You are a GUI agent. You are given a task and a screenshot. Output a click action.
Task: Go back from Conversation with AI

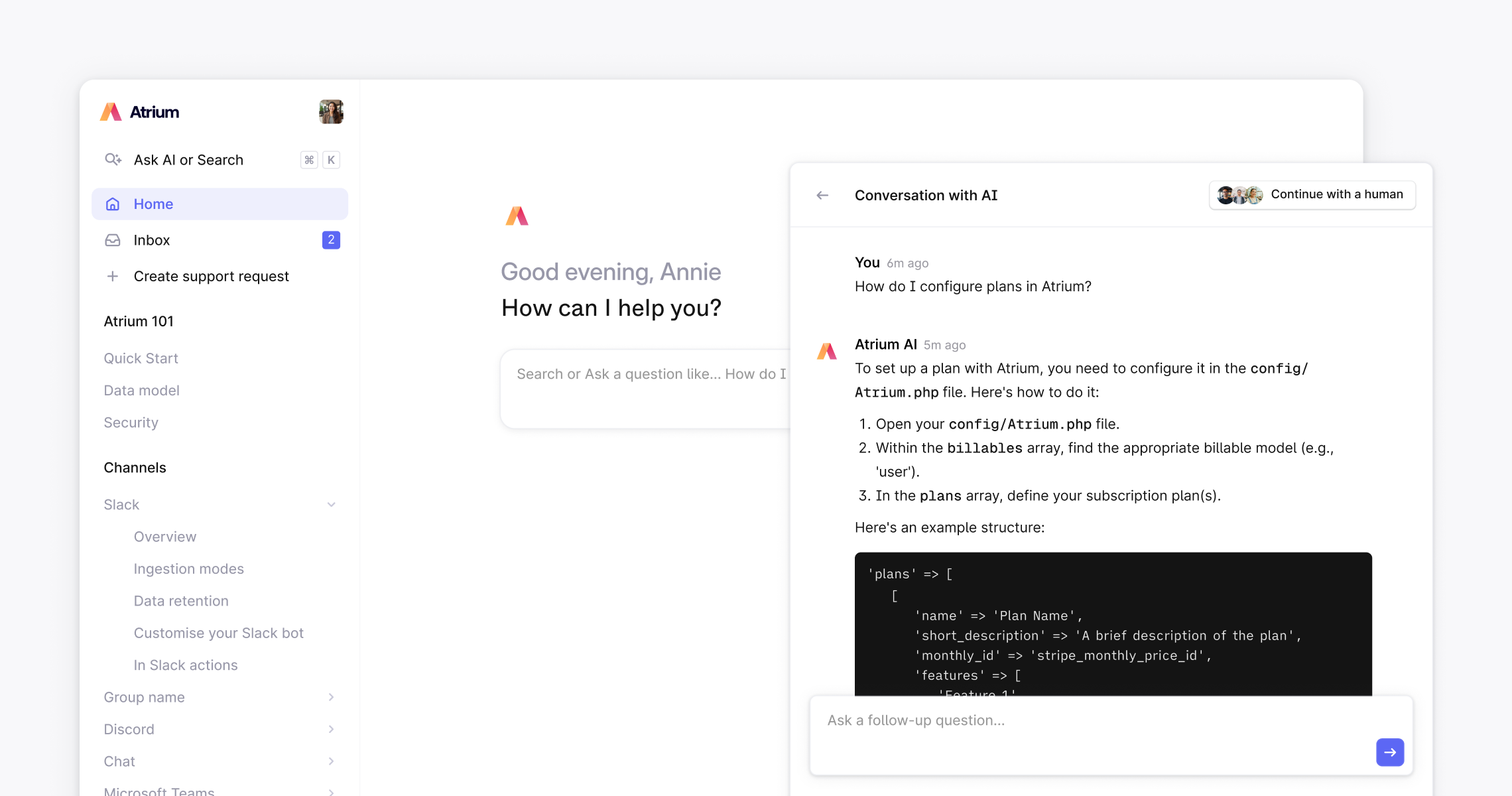(822, 195)
